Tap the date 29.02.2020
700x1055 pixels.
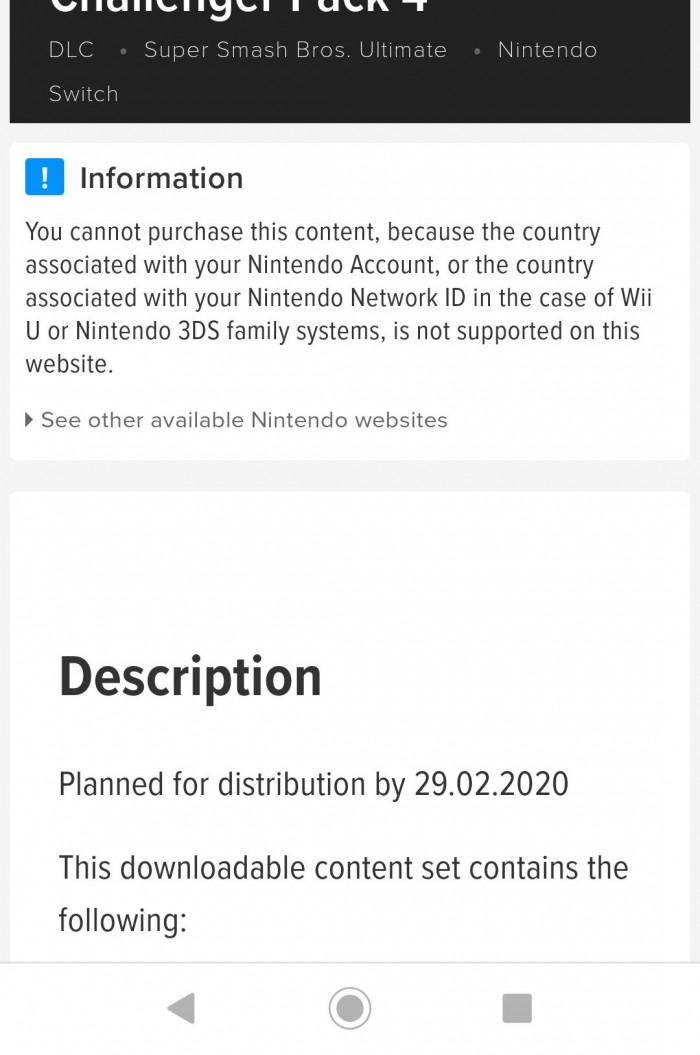click(x=491, y=784)
